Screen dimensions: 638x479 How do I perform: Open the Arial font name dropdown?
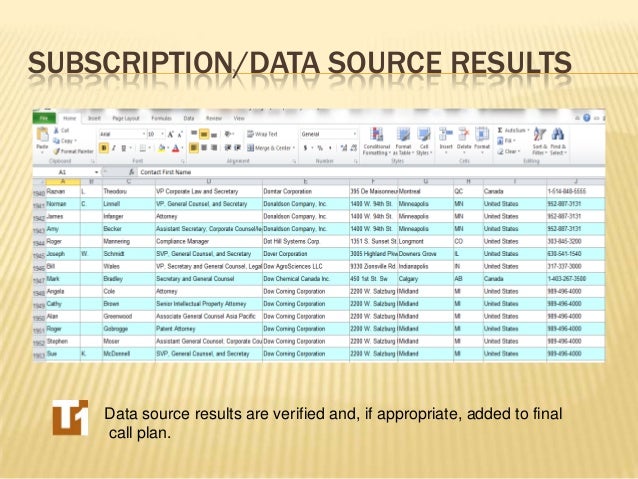[x=143, y=134]
